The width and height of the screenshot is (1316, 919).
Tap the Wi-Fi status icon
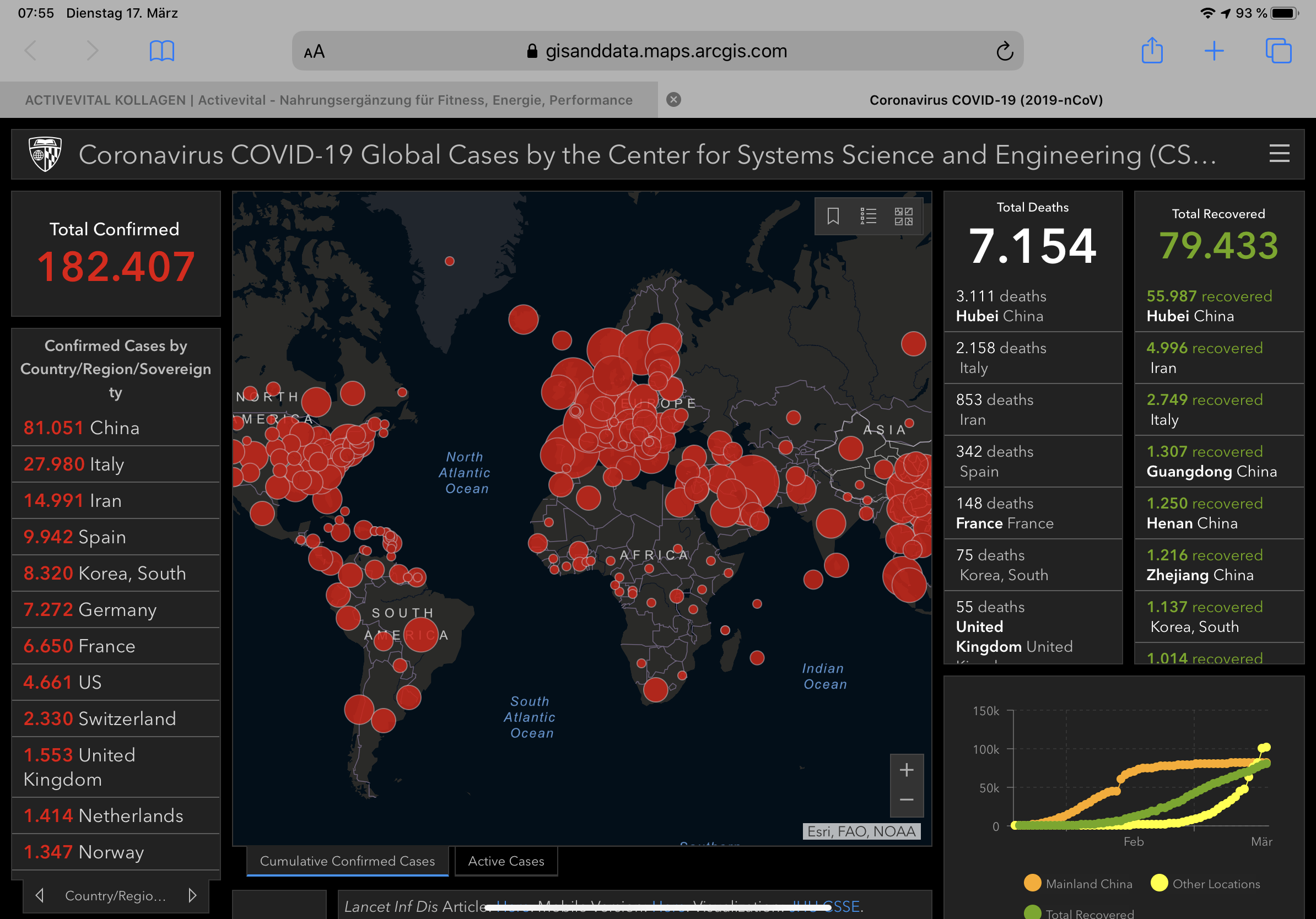click(x=1207, y=13)
